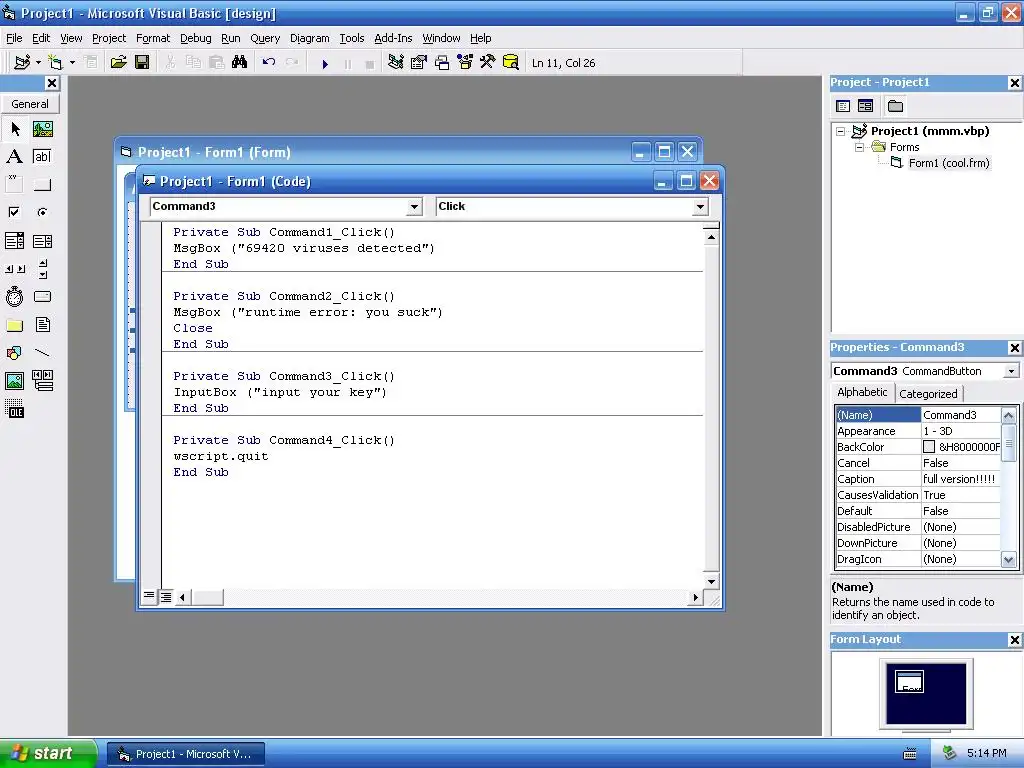This screenshot has width=1024, height=768.
Task: Select the CheckBox tool in toolbox
Action: pyautogui.click(x=14, y=212)
